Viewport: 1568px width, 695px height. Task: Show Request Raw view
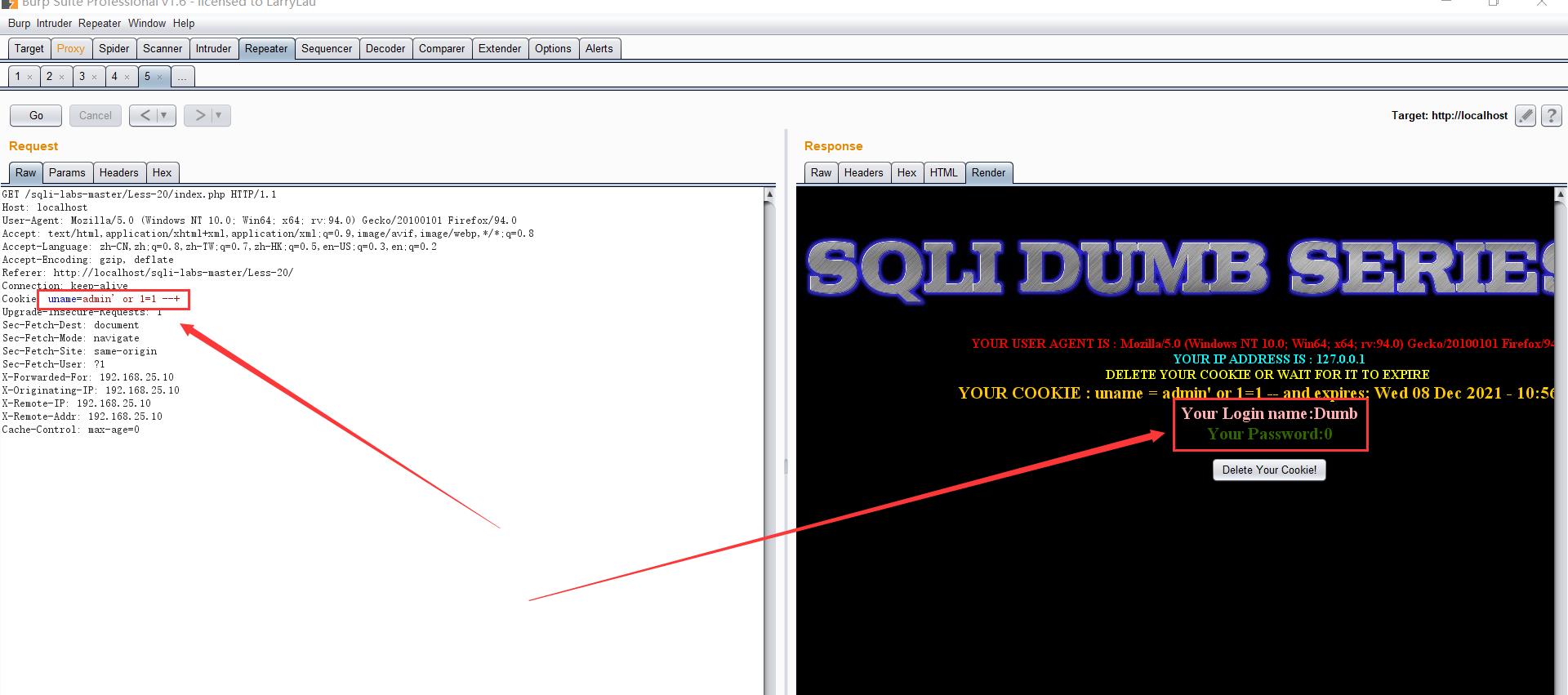[26, 173]
